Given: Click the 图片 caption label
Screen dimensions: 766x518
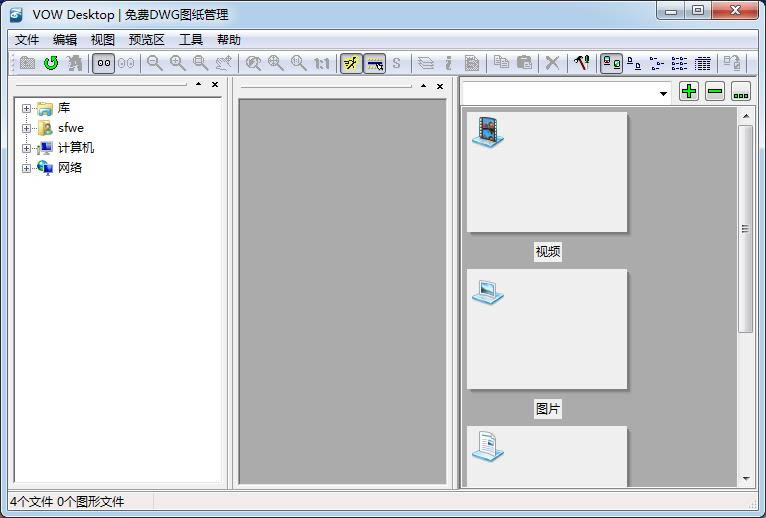Looking at the screenshot, I should point(548,409).
